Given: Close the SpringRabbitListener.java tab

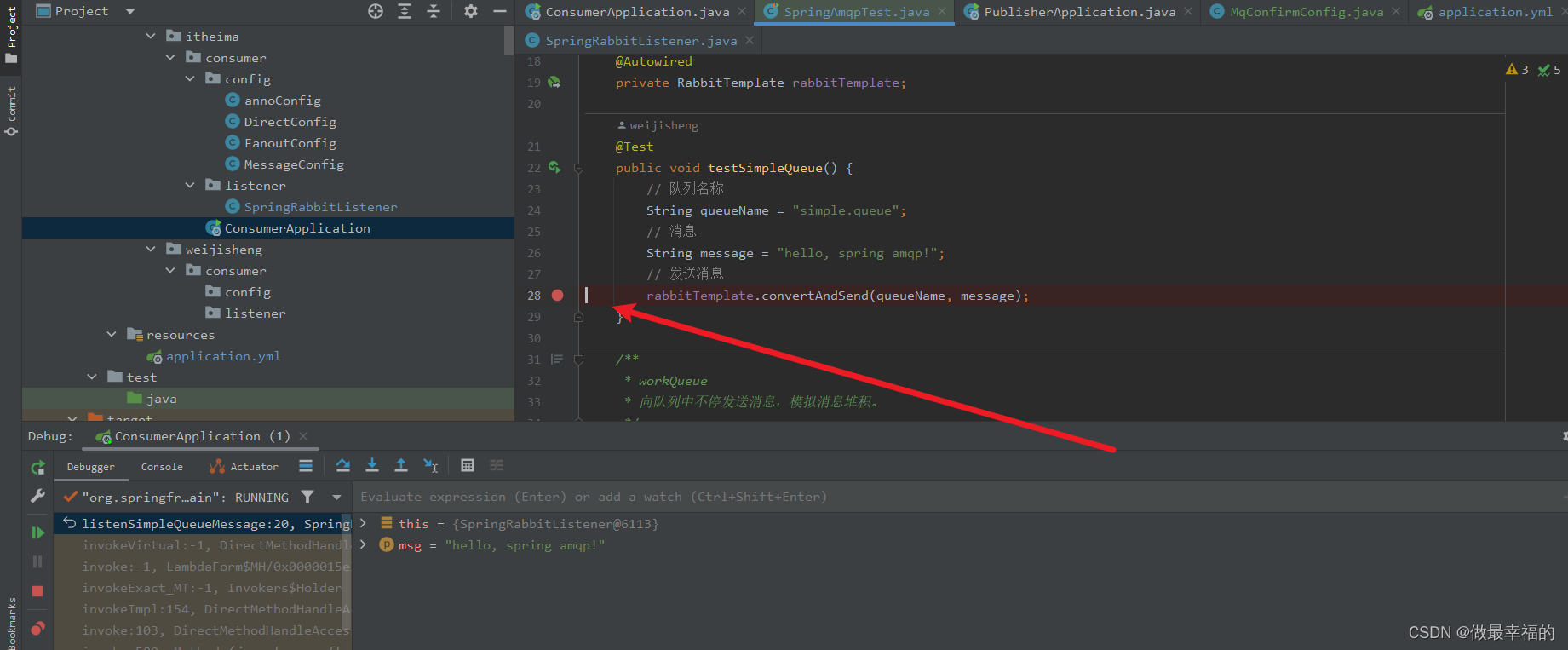Looking at the screenshot, I should (750, 40).
